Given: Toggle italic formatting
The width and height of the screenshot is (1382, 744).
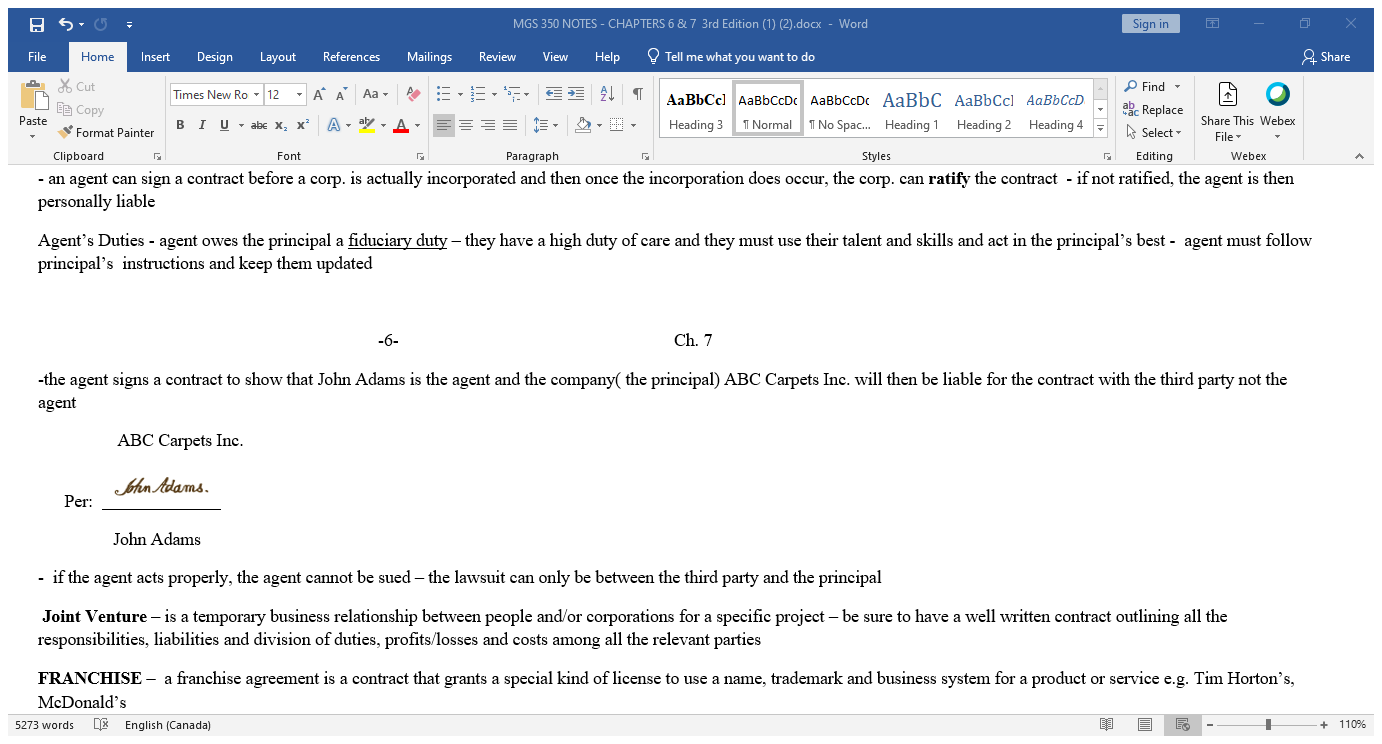Looking at the screenshot, I should [201, 125].
